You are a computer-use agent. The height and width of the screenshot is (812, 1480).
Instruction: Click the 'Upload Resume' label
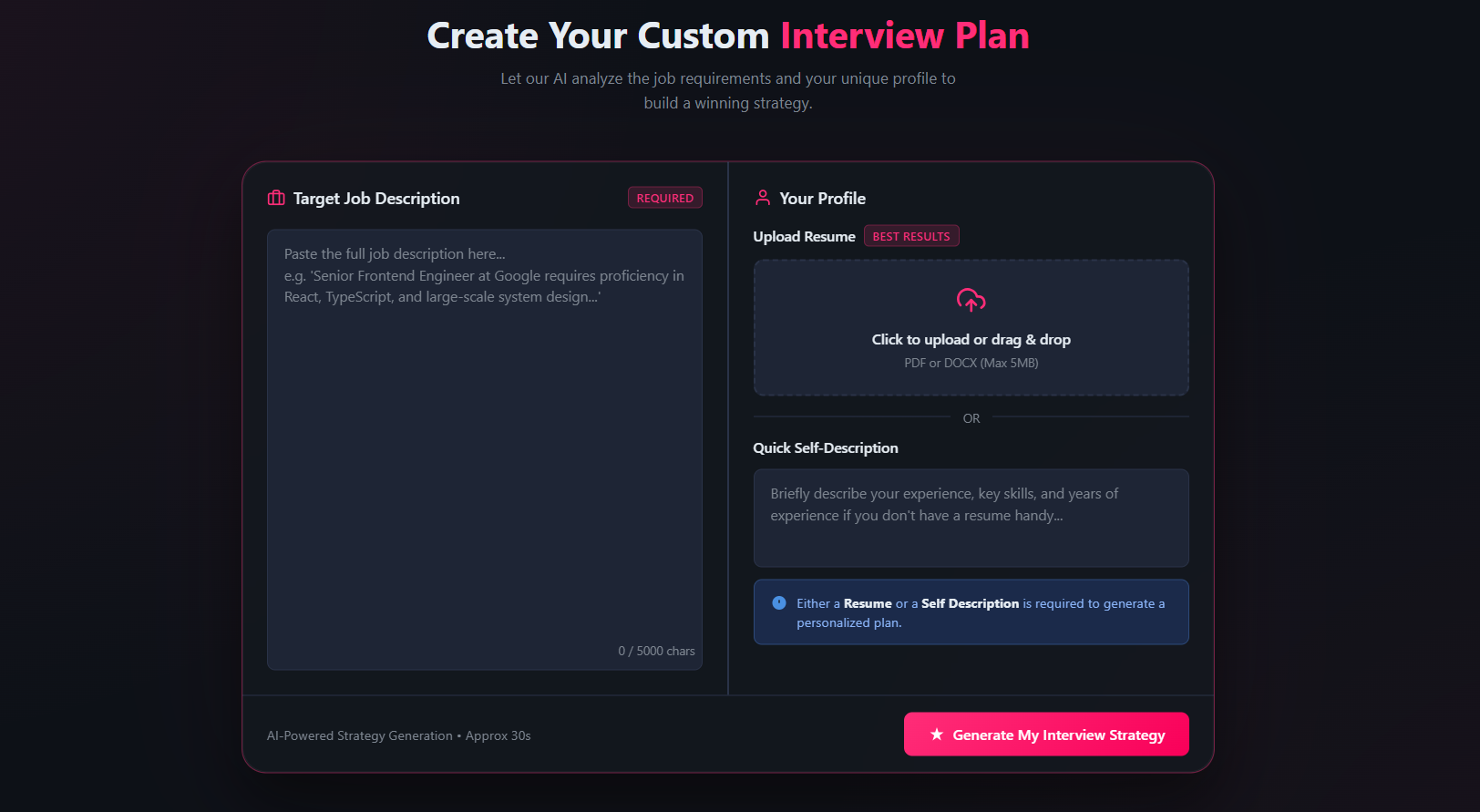[x=804, y=236]
